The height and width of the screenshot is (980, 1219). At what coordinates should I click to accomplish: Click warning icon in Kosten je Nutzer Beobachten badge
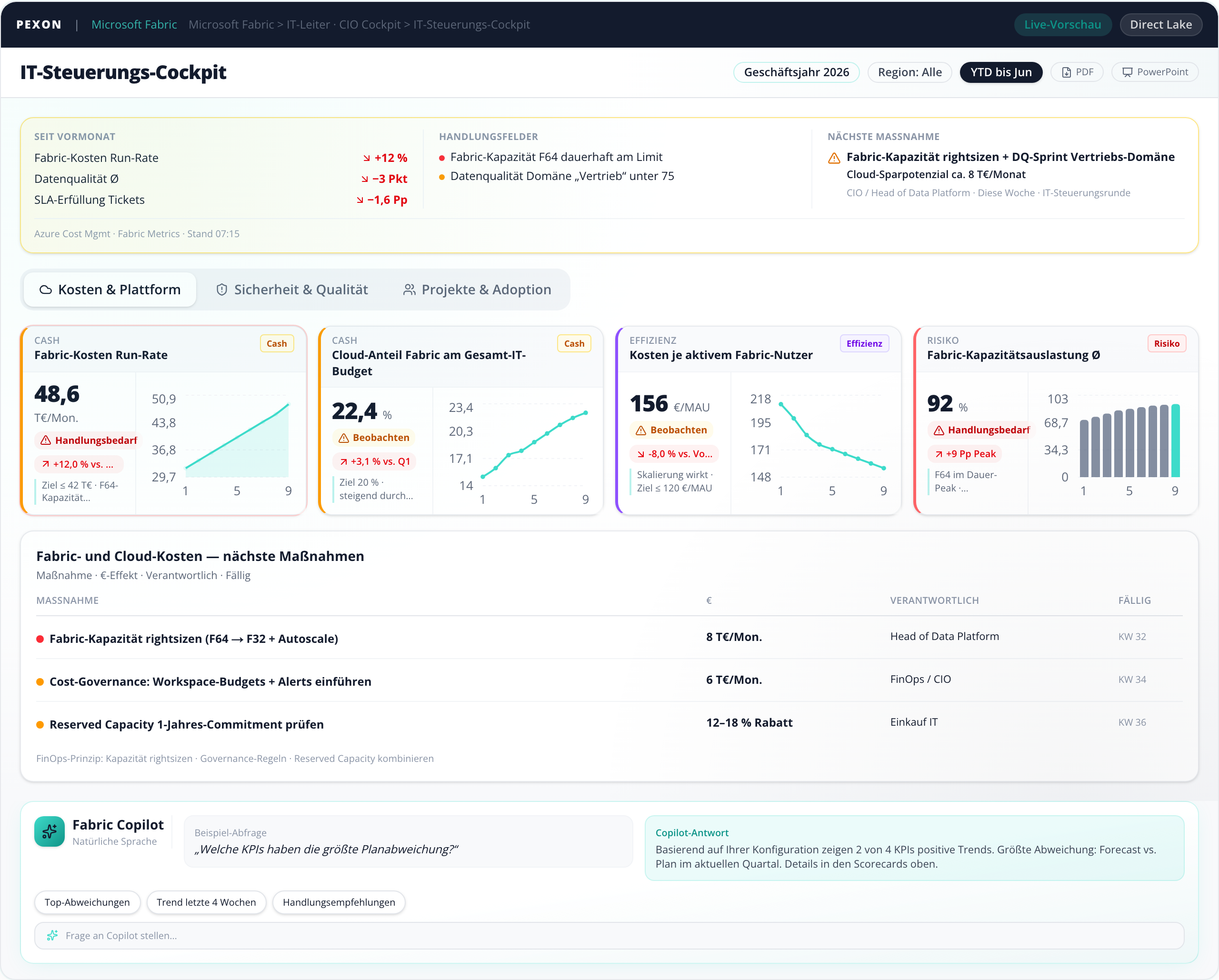point(640,430)
